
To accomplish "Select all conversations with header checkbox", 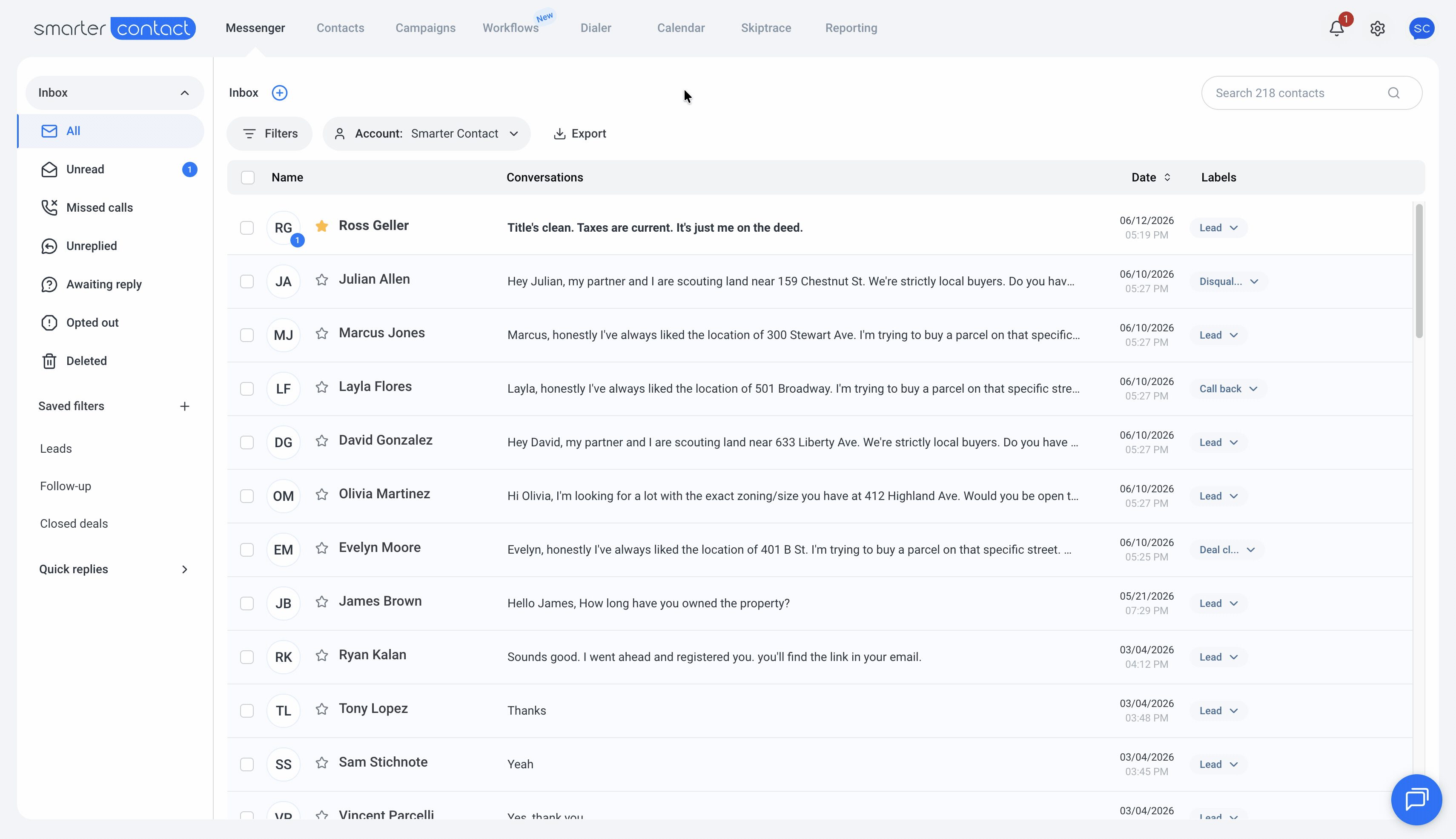I will pyautogui.click(x=248, y=178).
